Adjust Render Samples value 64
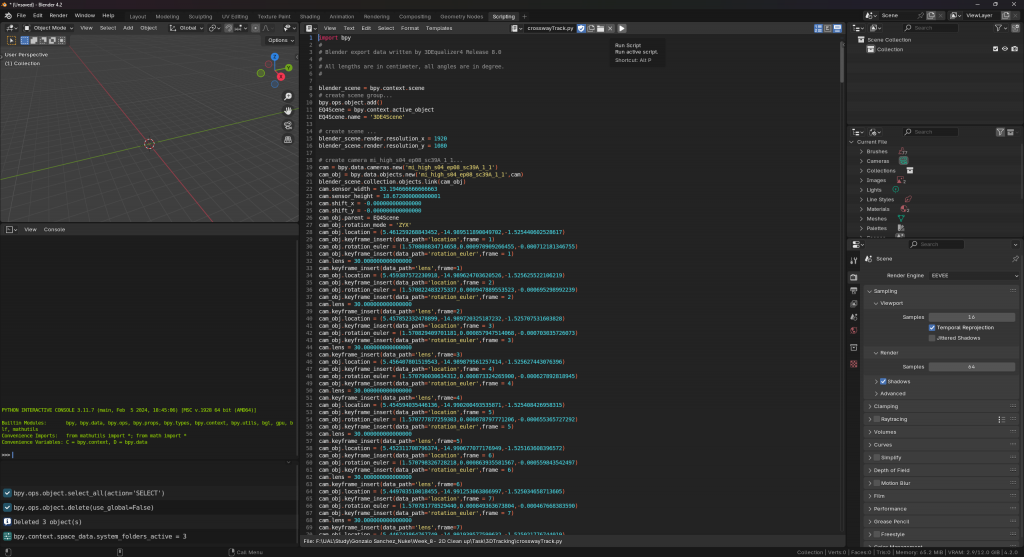1024x557 pixels. point(972,367)
